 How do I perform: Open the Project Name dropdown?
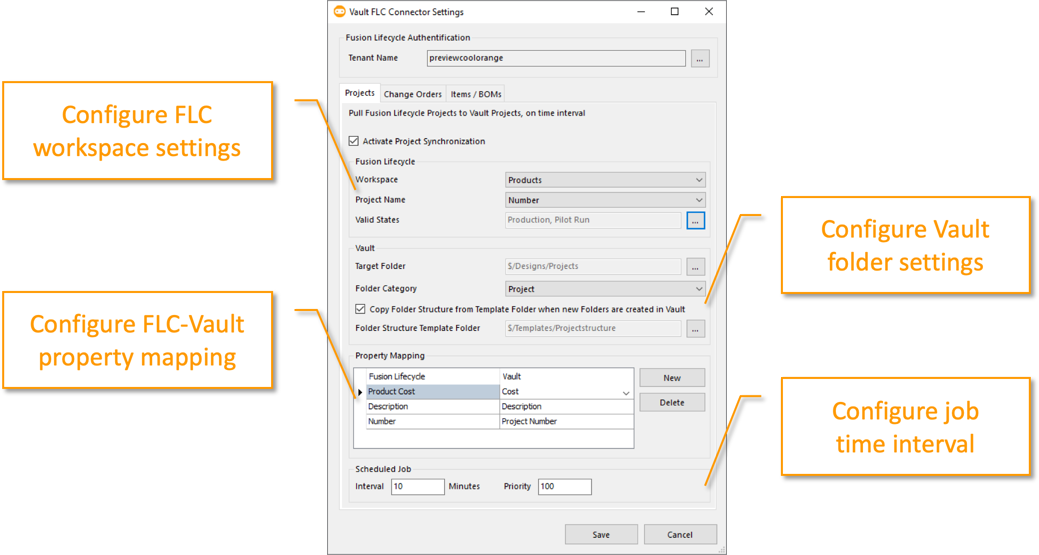[x=605, y=200]
